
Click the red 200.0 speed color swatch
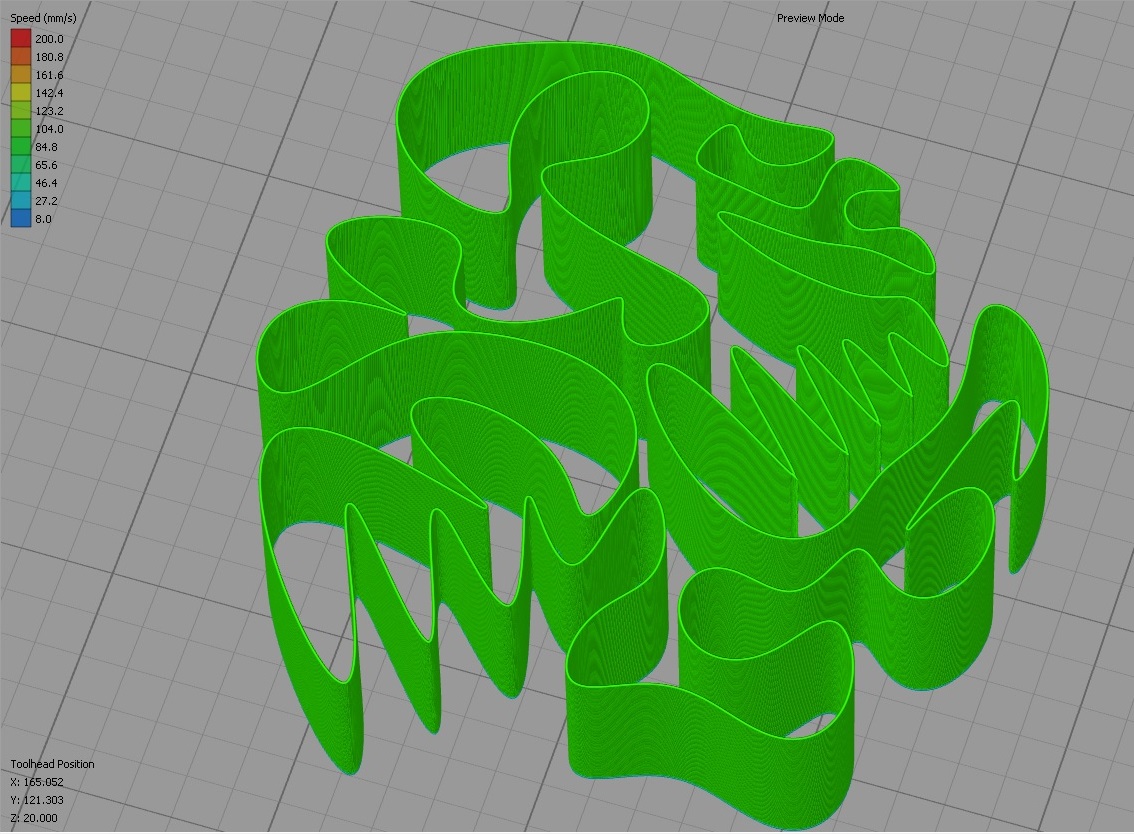coord(21,38)
